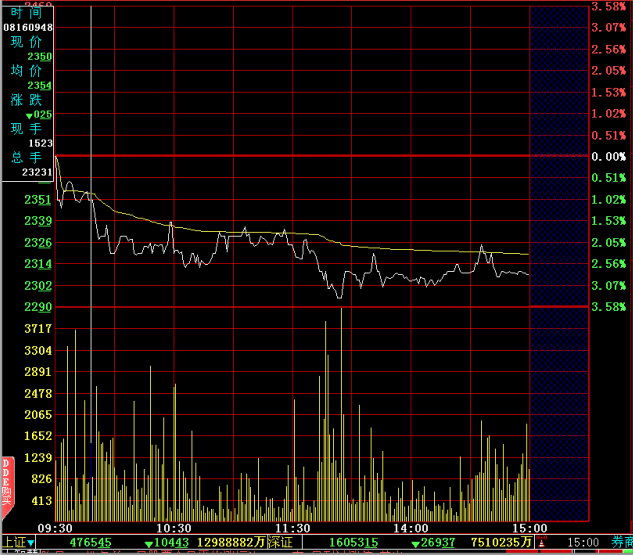Click the 现价 label in info panel
The width and height of the screenshot is (633, 555).
tap(27, 42)
